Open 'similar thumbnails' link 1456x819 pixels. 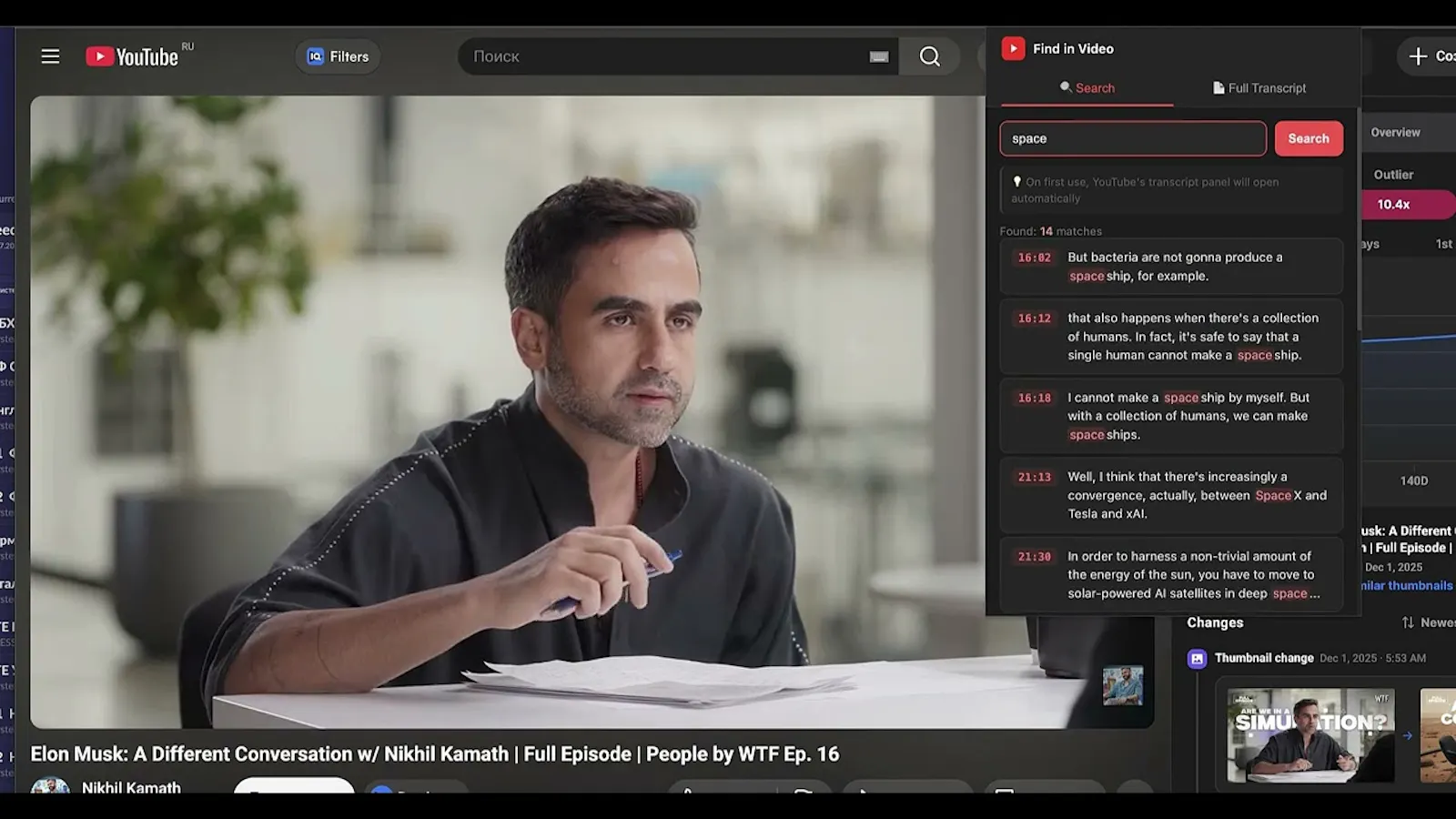click(x=1407, y=585)
